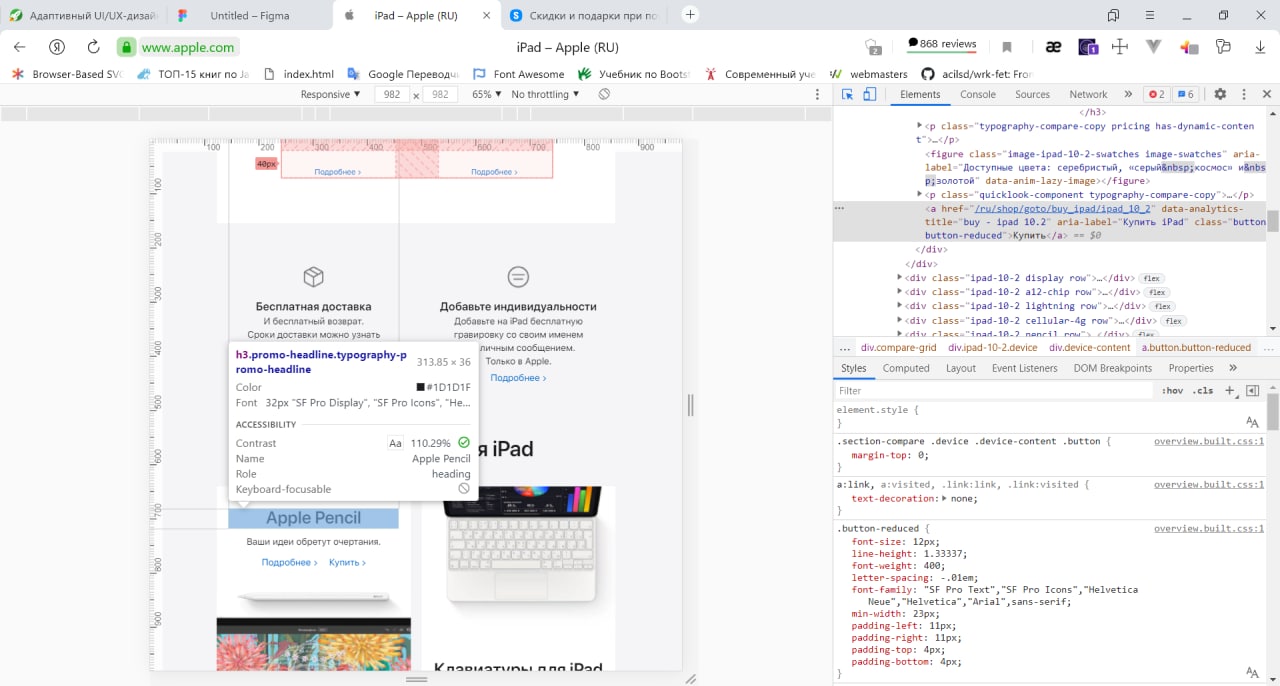1280x686 pixels.
Task: Open the downloads arrow icon
Action: click(1260, 47)
